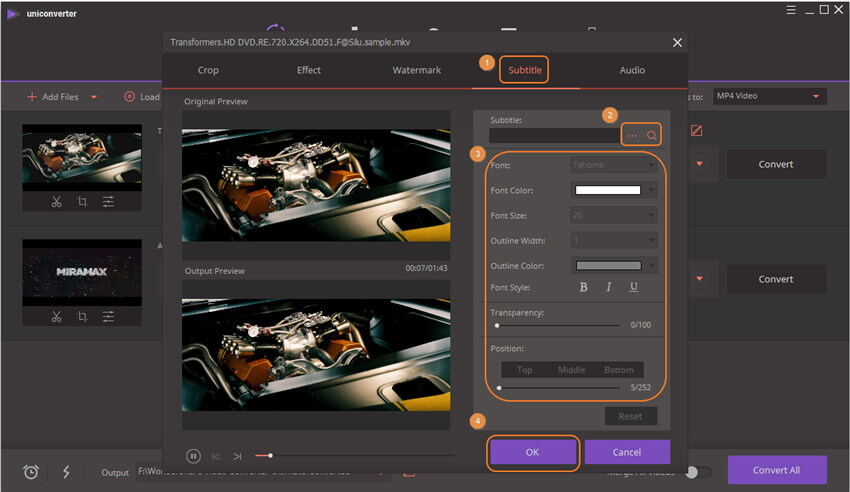The image size is (850, 492).
Task: Click the edit format pencil icon
Action: tap(697, 131)
